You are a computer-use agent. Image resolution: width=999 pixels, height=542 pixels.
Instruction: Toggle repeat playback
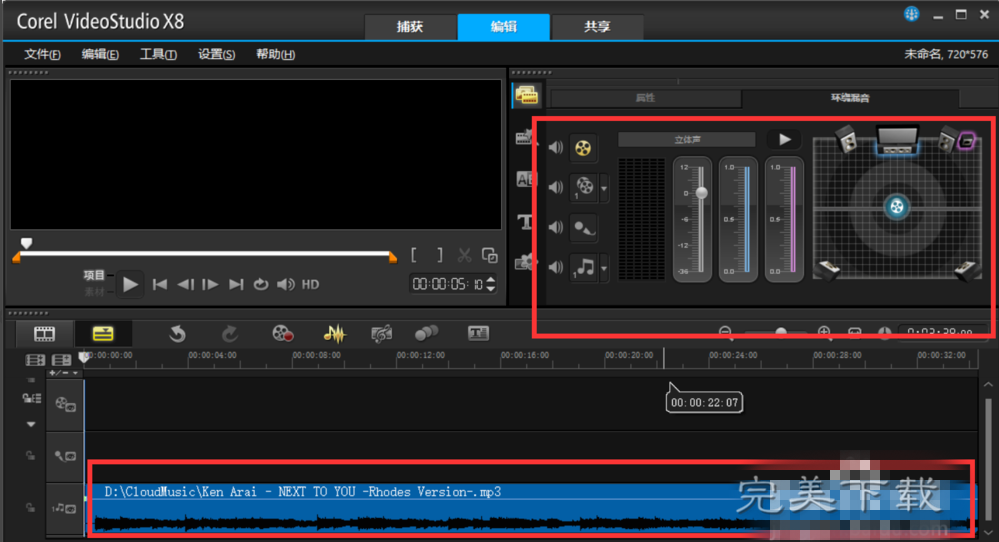[x=261, y=285]
